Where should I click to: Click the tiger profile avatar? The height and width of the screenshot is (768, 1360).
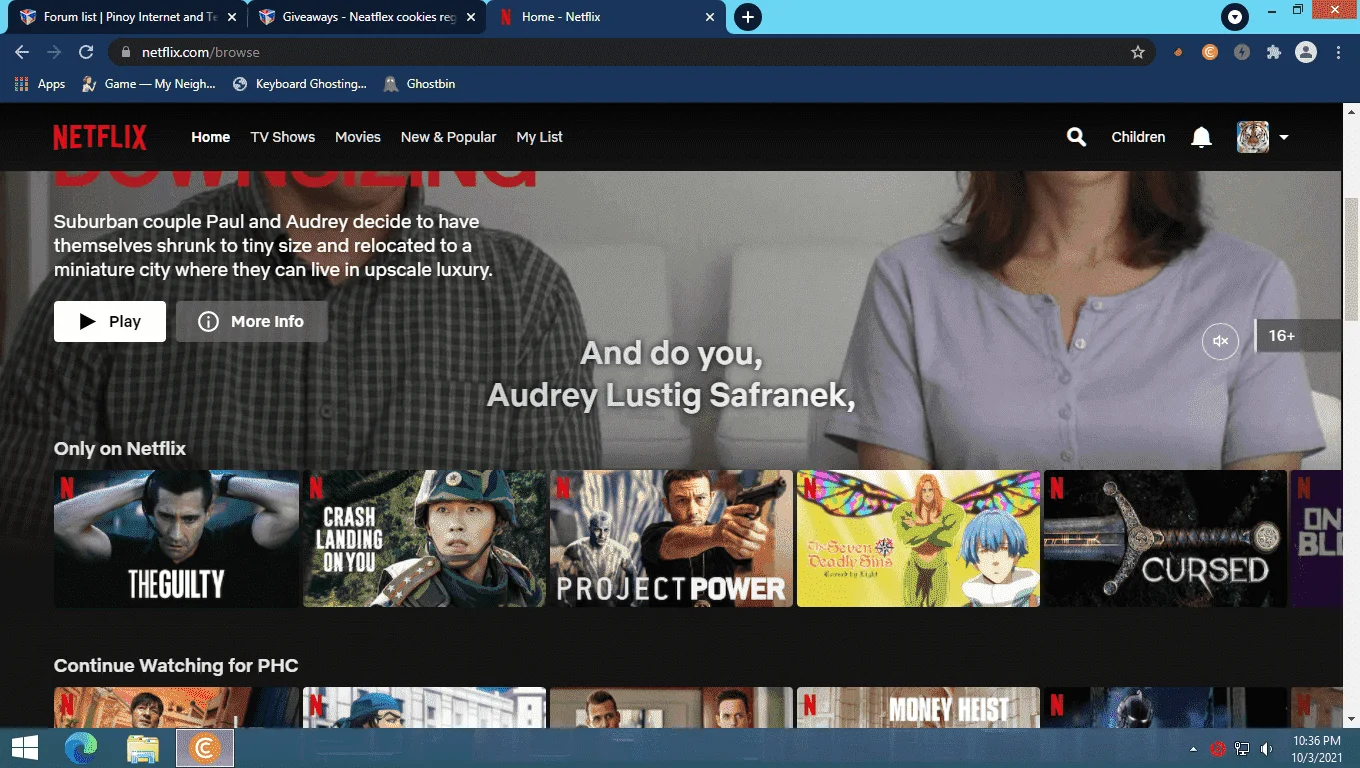1253,137
